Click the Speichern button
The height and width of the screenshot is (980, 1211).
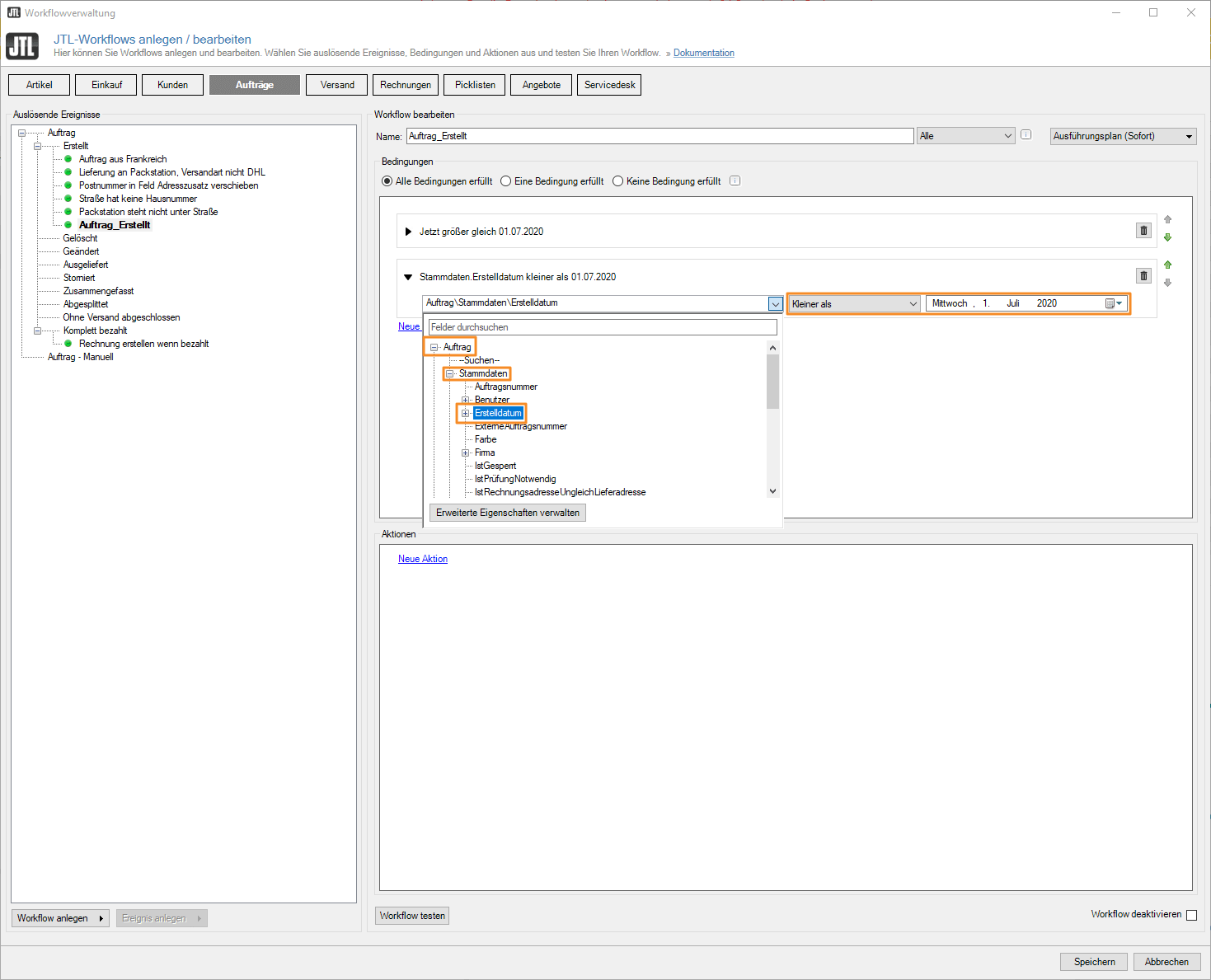point(1094,962)
